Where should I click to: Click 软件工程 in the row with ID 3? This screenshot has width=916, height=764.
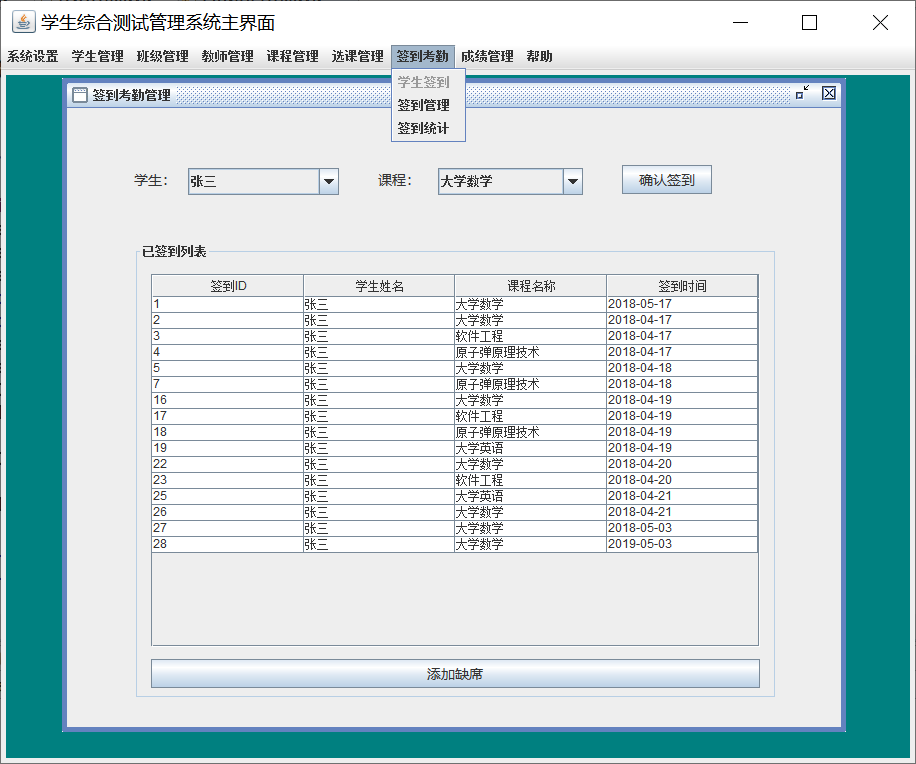pyautogui.click(x=479, y=336)
